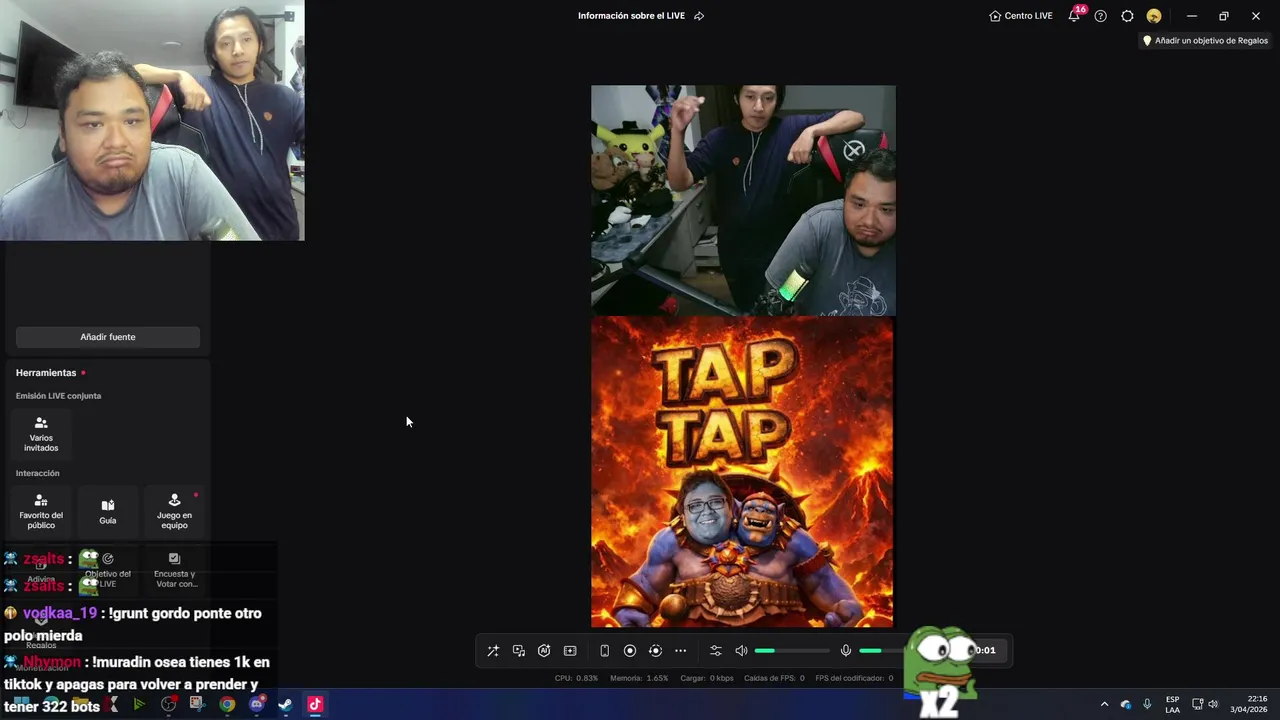The width and height of the screenshot is (1280, 720).
Task: Open Información sobre el LIVE
Action: coord(631,16)
